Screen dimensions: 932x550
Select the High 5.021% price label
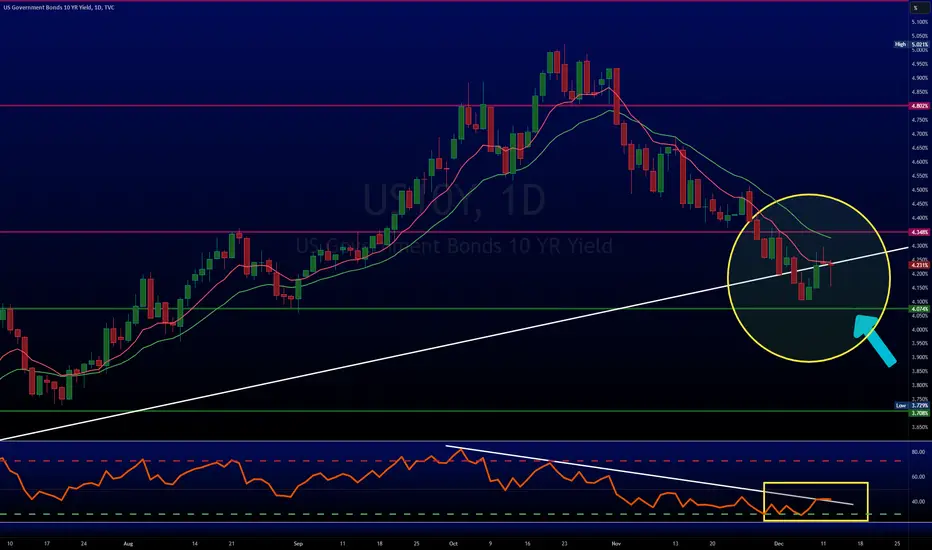click(912, 45)
